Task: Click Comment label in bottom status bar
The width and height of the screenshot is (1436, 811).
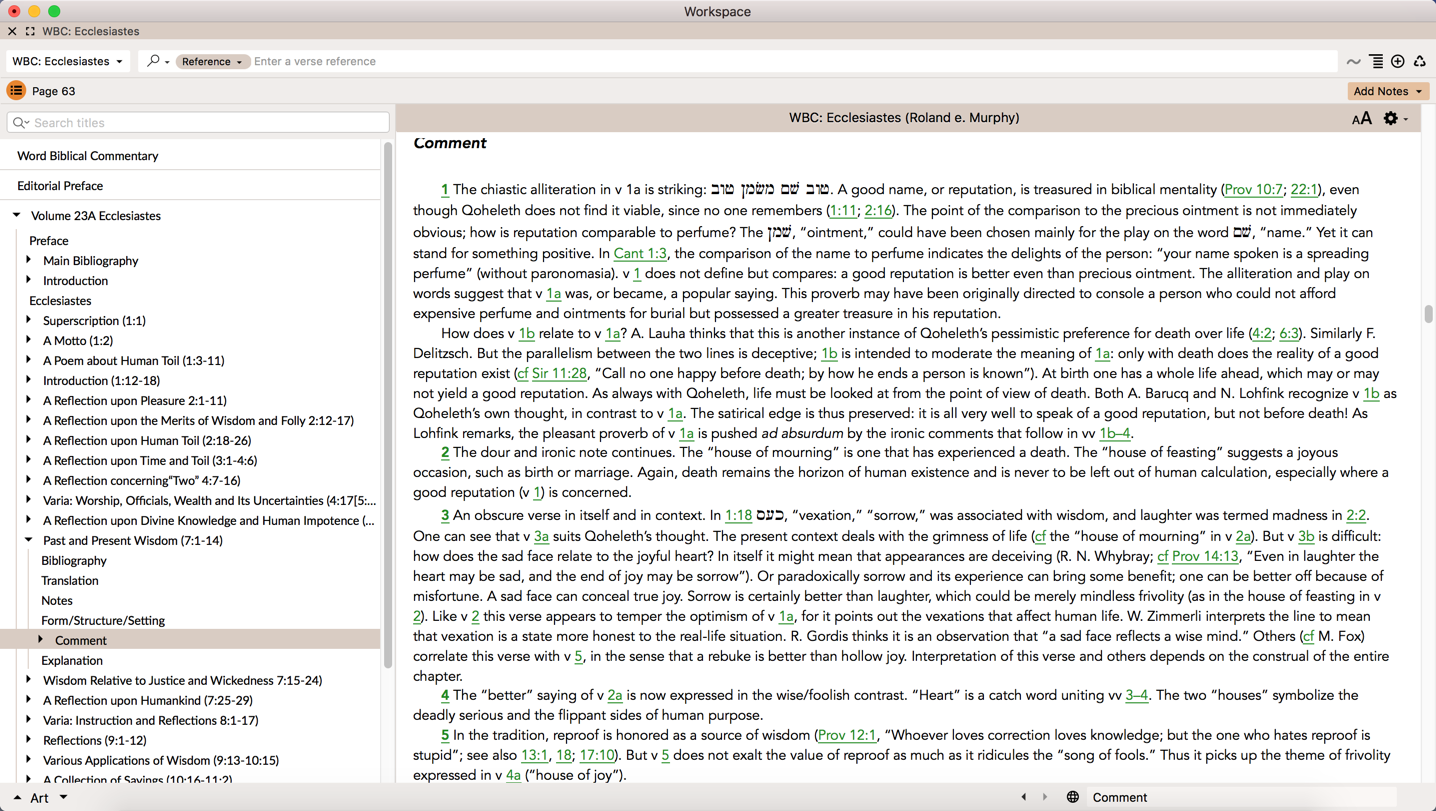Action: [1120, 797]
